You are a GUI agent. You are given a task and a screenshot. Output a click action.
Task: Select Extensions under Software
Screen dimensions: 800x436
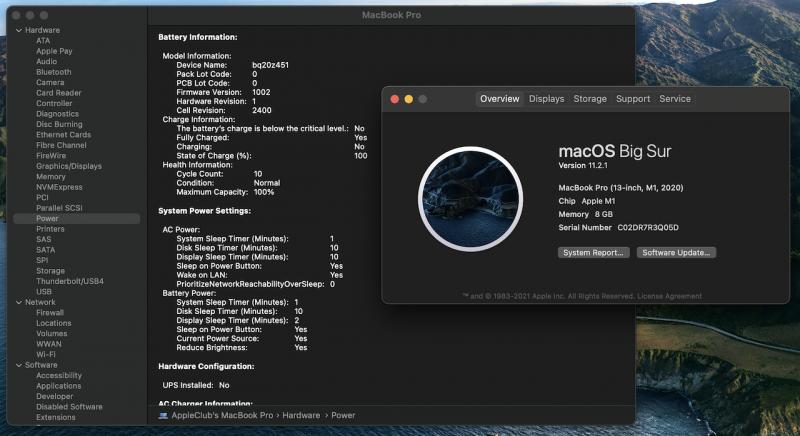point(56,417)
